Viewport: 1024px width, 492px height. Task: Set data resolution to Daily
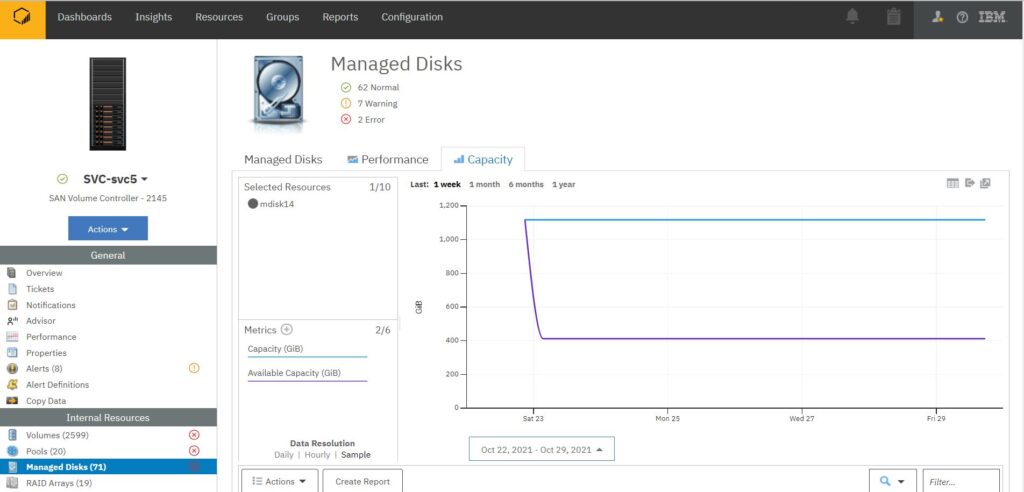(284, 455)
